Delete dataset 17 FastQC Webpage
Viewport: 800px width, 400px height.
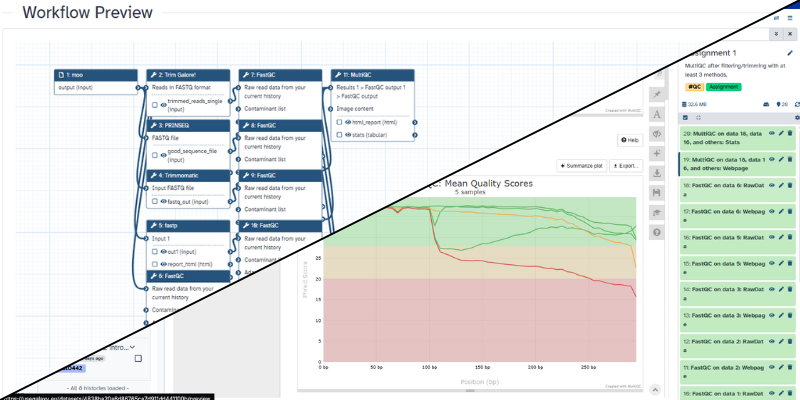click(x=790, y=211)
